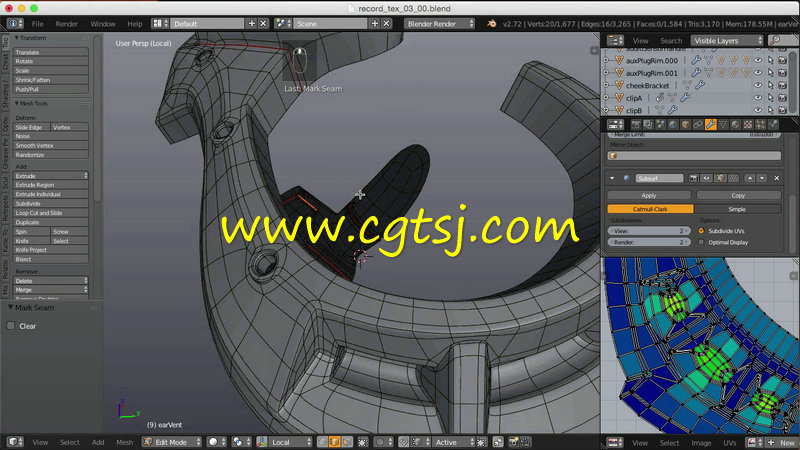Screen dimensions: 800x450
Task: Click the OpenGL render image camera icon
Action: 513,442
